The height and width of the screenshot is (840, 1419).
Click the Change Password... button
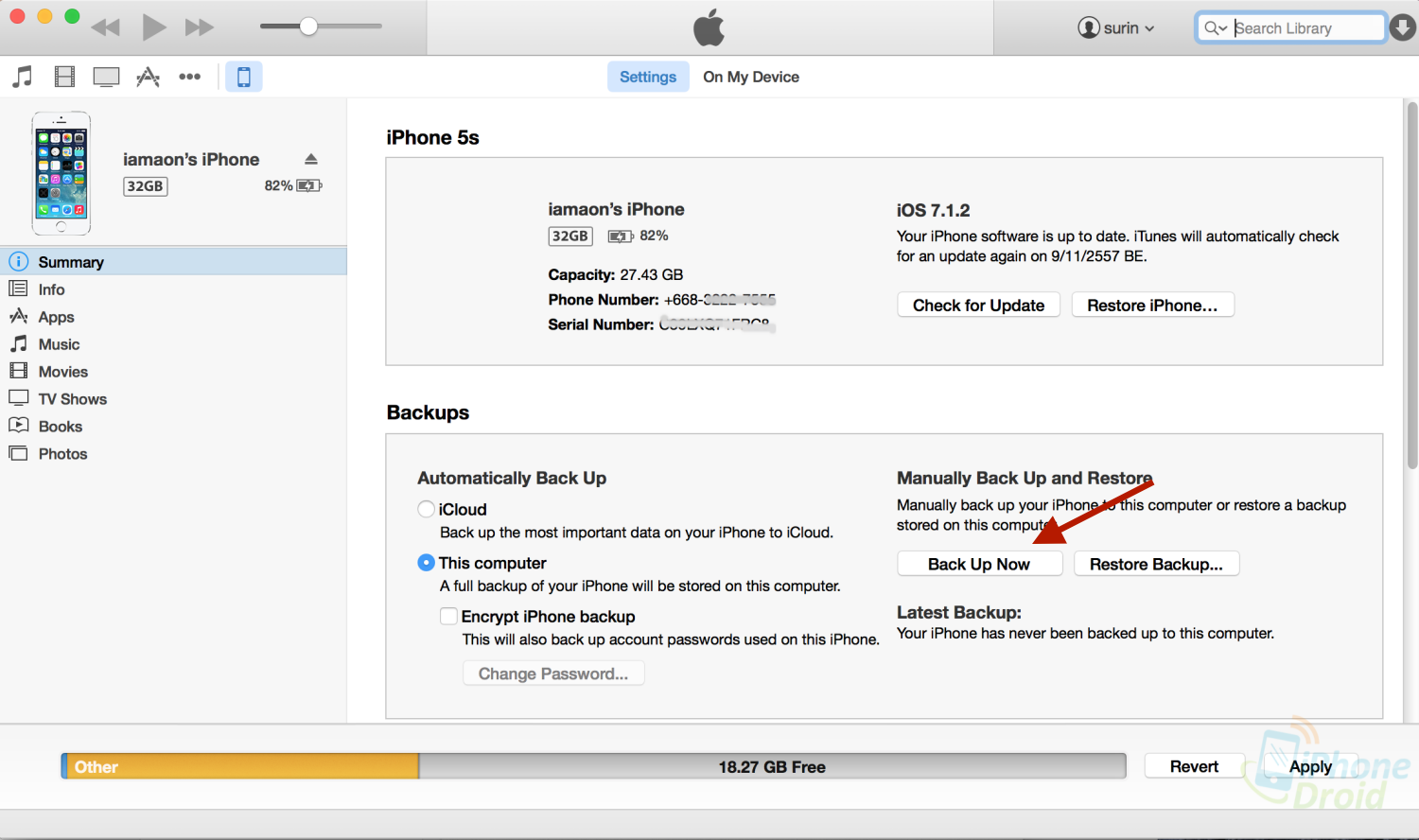(x=553, y=674)
